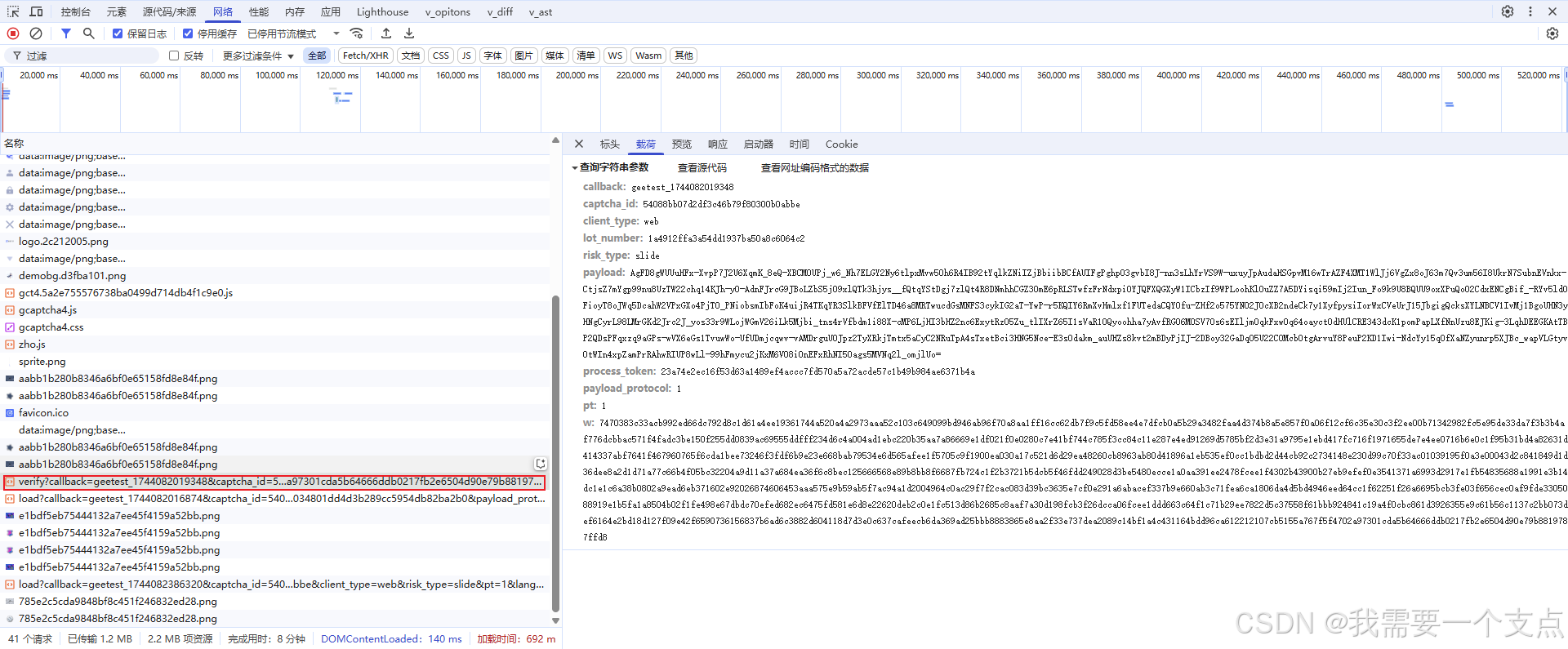Viewport: 1568px width, 649px height.
Task: Export HAR file download icon
Action: [409, 33]
